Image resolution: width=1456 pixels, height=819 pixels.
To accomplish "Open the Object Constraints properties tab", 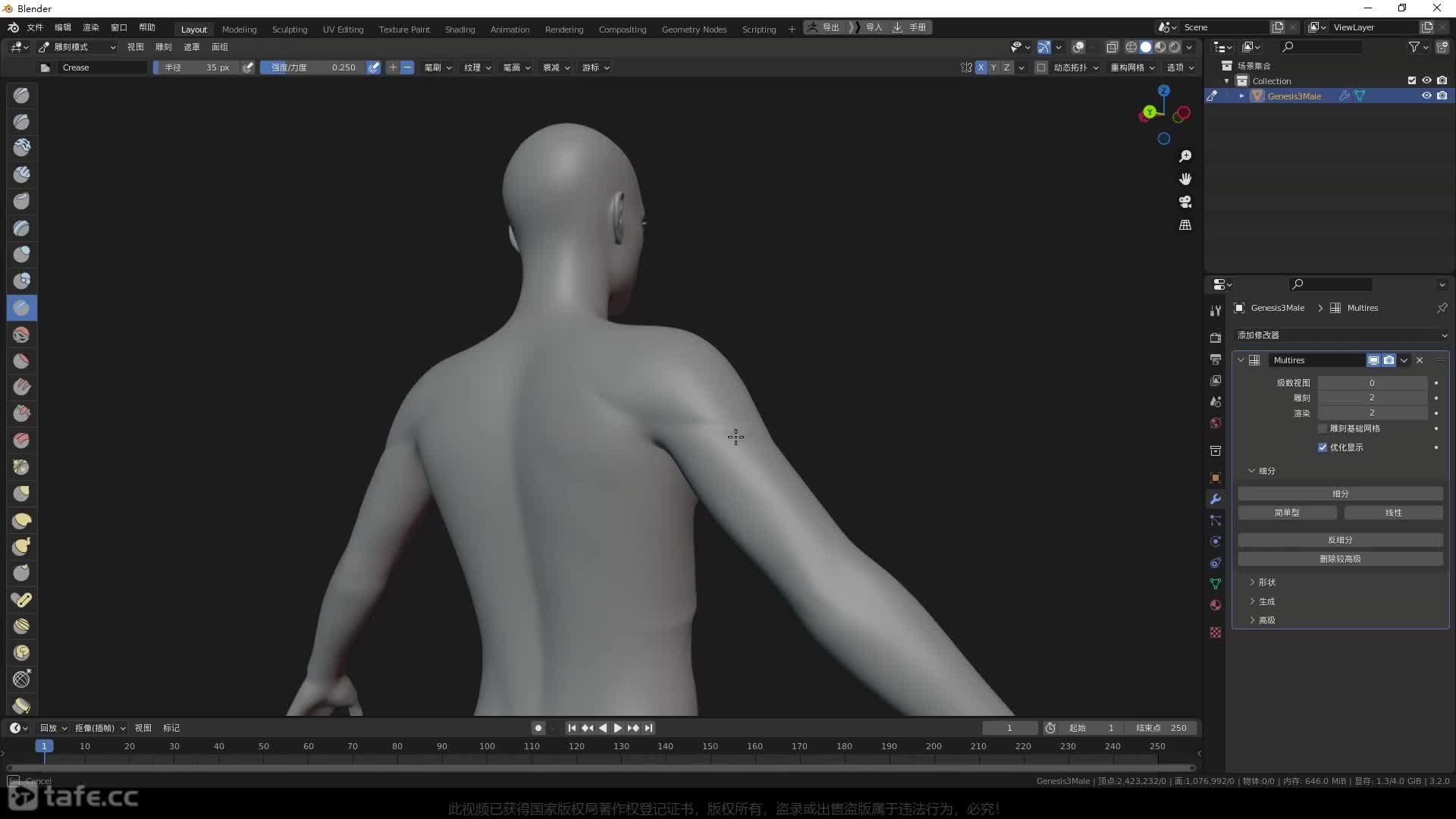I will (1216, 563).
